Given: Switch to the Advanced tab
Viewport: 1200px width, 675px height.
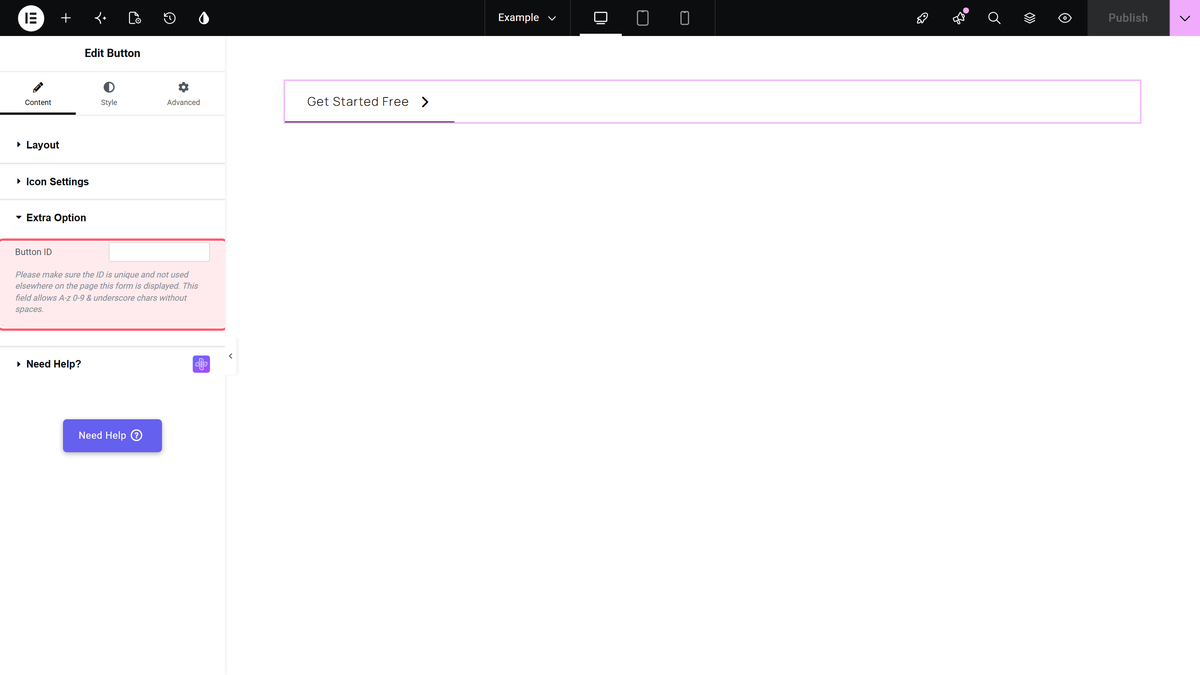Looking at the screenshot, I should pos(183,94).
